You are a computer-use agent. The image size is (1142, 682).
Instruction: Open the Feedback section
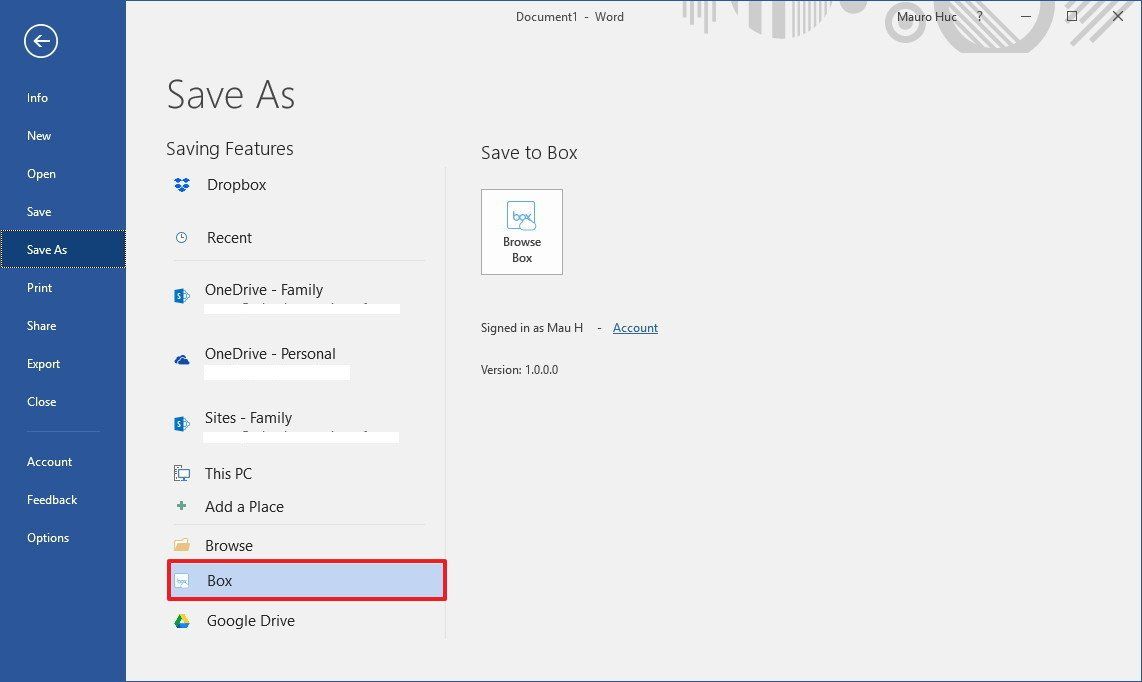(52, 499)
